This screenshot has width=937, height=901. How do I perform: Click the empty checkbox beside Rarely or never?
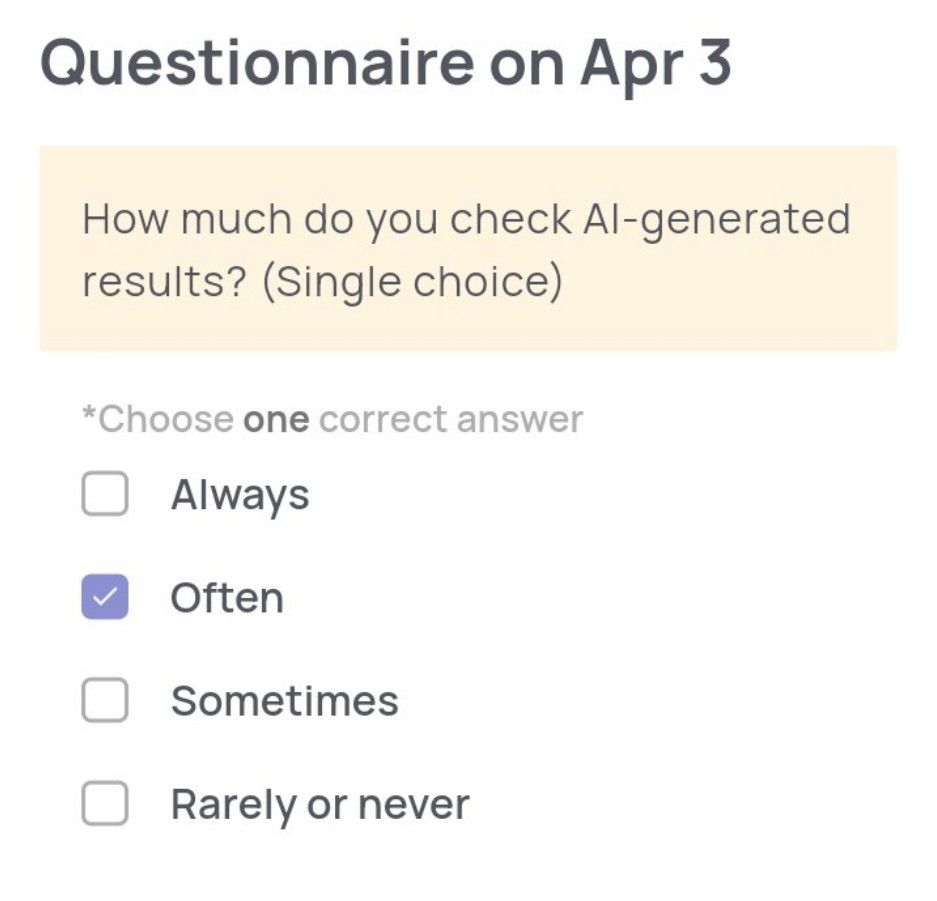pos(104,801)
